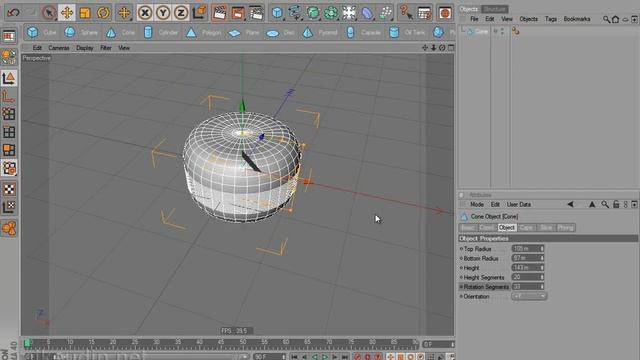Add a Cylinder primitive
The width and height of the screenshot is (640, 360).
tap(160, 32)
